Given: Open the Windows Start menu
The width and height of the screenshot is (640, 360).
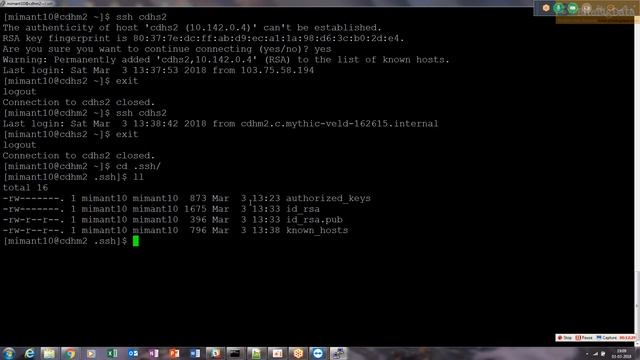Looking at the screenshot, I should click(8, 353).
